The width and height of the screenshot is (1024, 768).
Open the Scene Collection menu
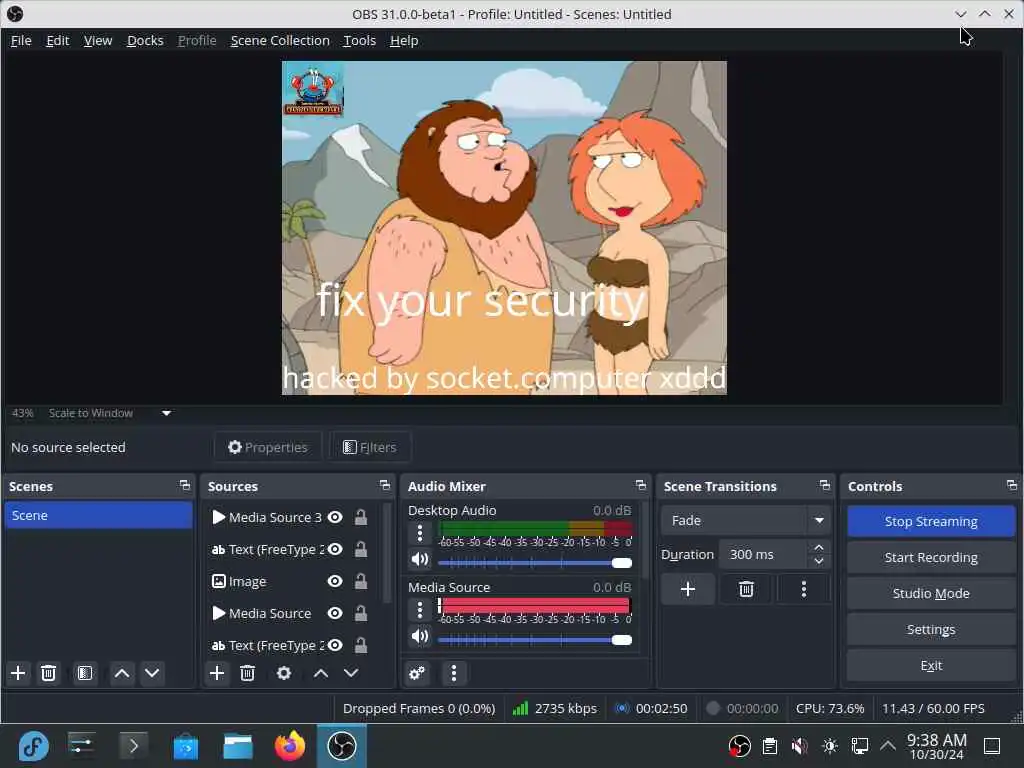pyautogui.click(x=280, y=40)
